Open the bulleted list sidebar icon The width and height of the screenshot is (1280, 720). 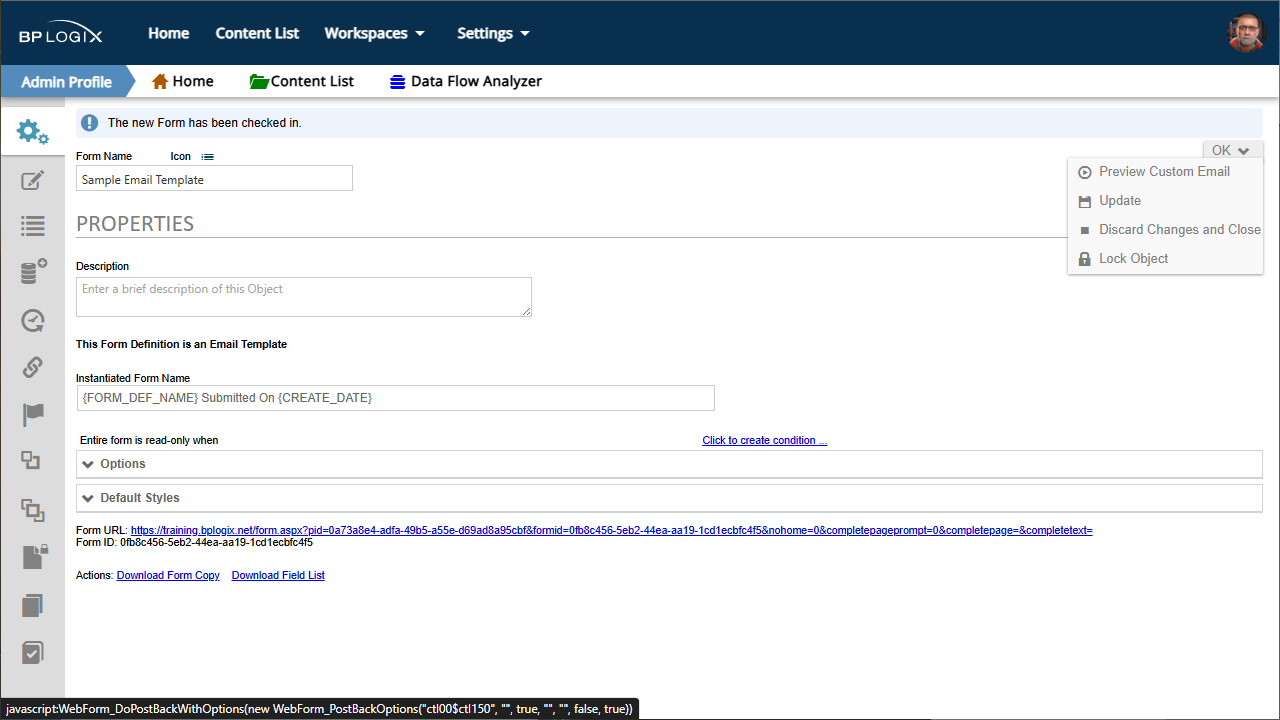click(x=33, y=226)
